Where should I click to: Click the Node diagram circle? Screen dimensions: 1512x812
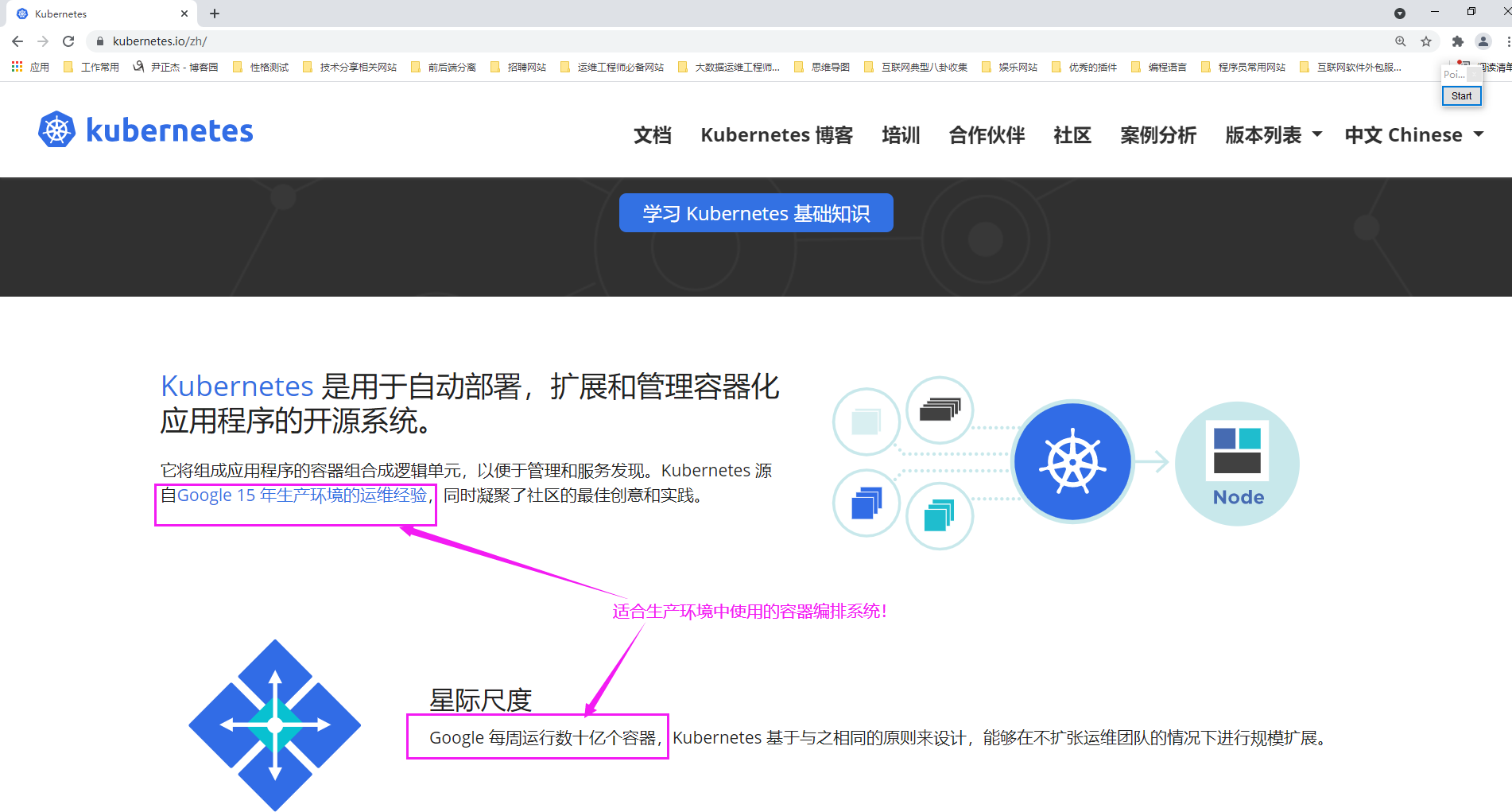(1237, 463)
